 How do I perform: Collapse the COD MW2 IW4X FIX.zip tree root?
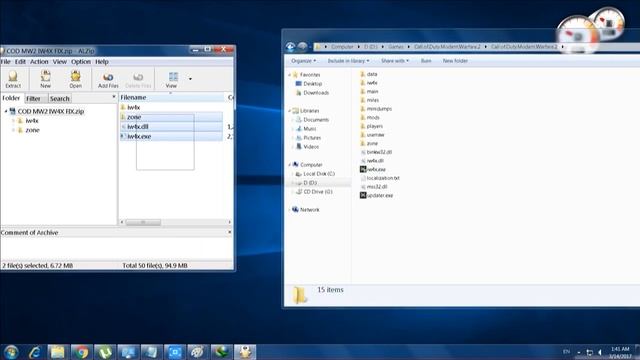pos(6,111)
